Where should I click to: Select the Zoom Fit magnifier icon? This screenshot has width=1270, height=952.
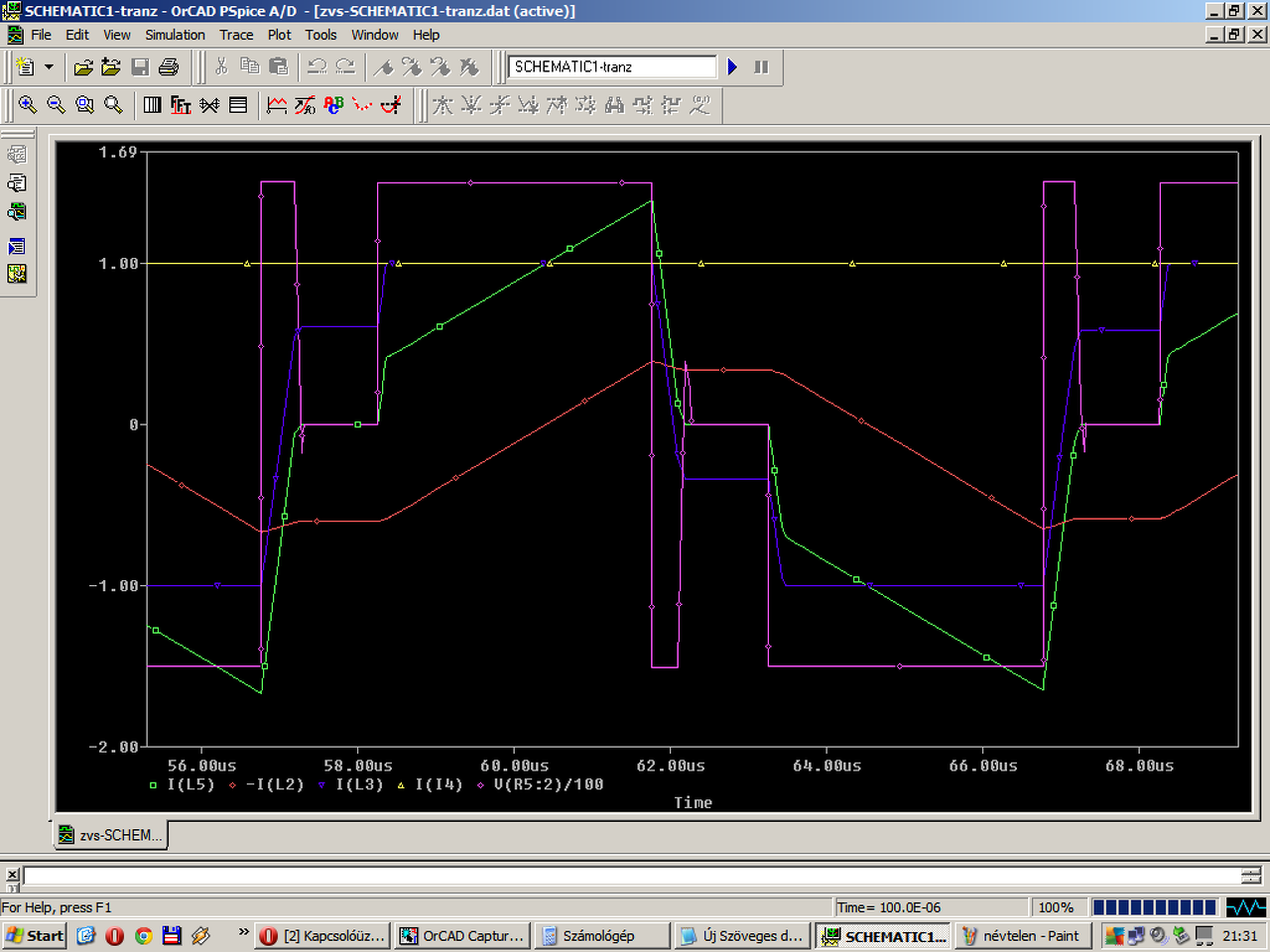(x=113, y=105)
